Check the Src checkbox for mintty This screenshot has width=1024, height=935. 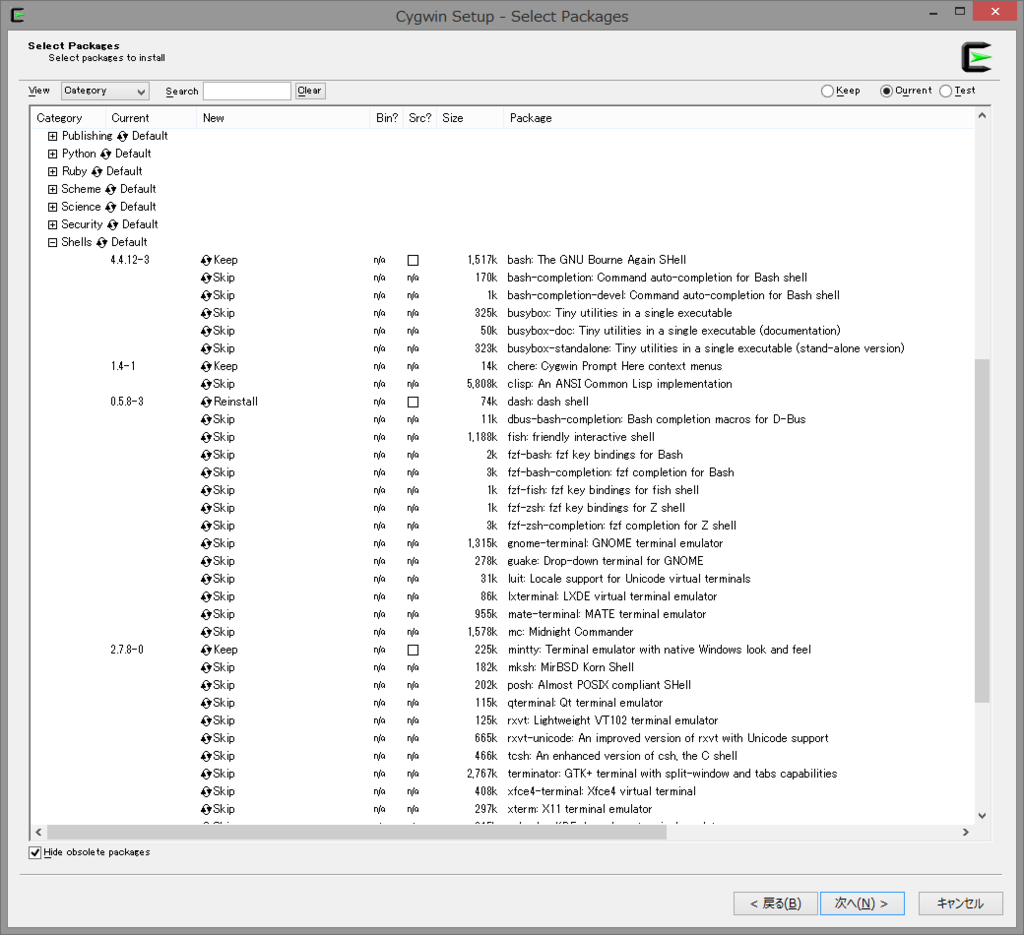point(413,650)
